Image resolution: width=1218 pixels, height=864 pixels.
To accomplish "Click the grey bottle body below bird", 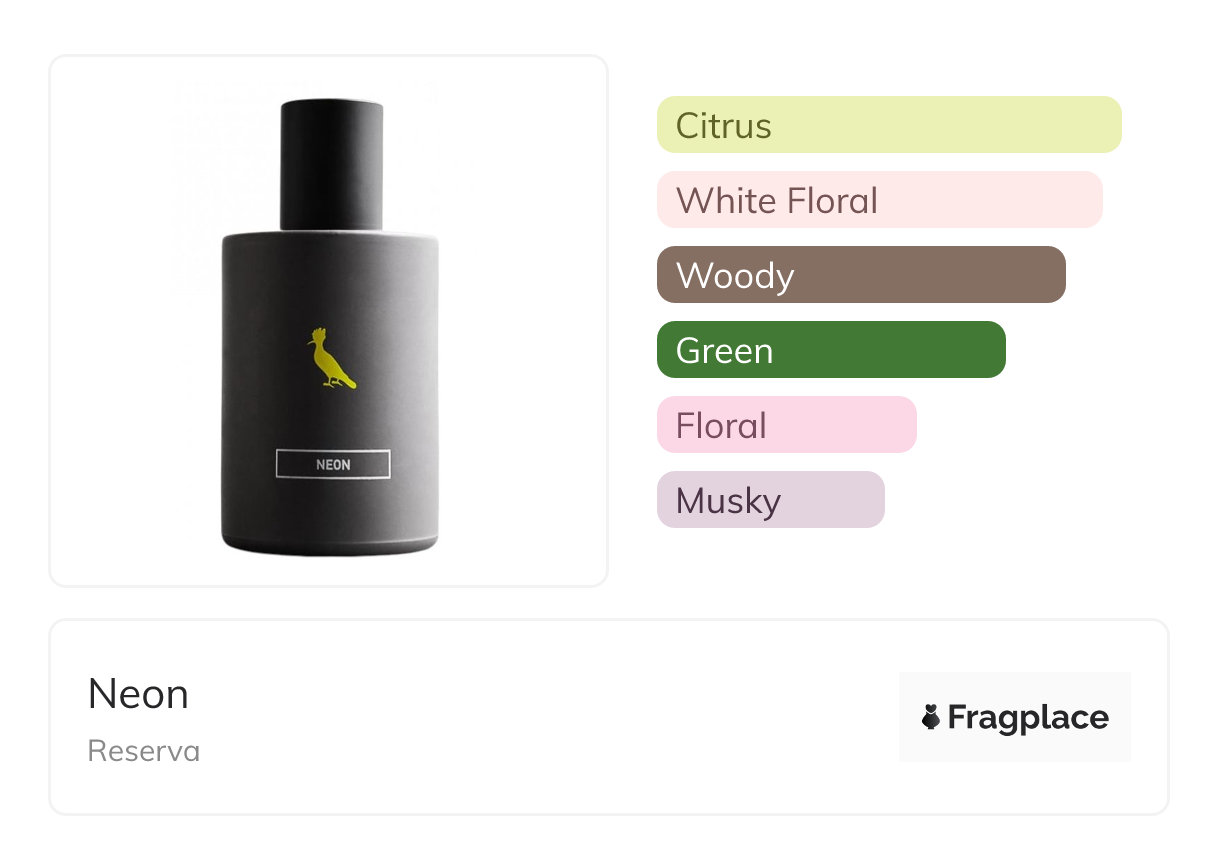I will point(330,420).
